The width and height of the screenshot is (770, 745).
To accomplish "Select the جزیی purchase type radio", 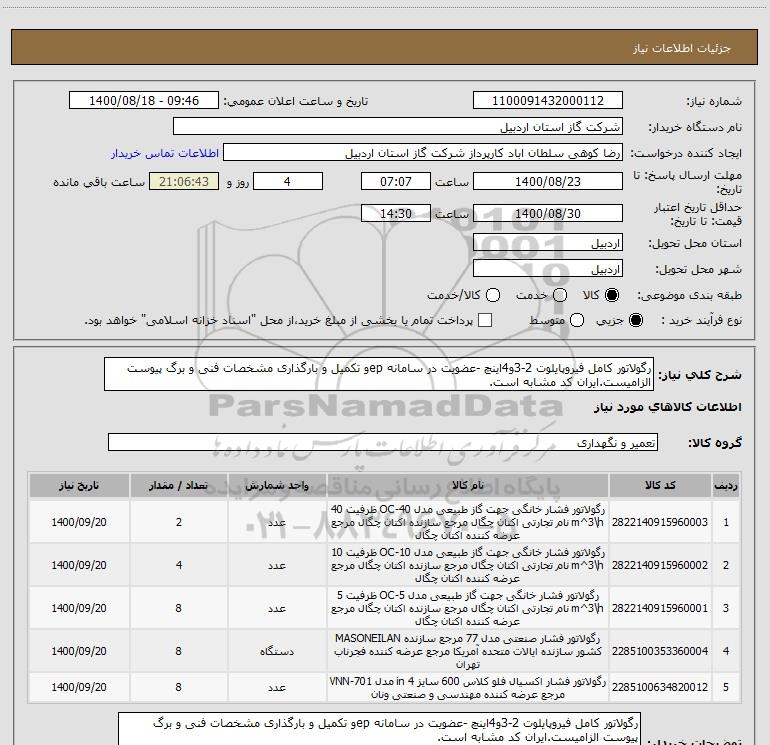I will pyautogui.click(x=635, y=320).
